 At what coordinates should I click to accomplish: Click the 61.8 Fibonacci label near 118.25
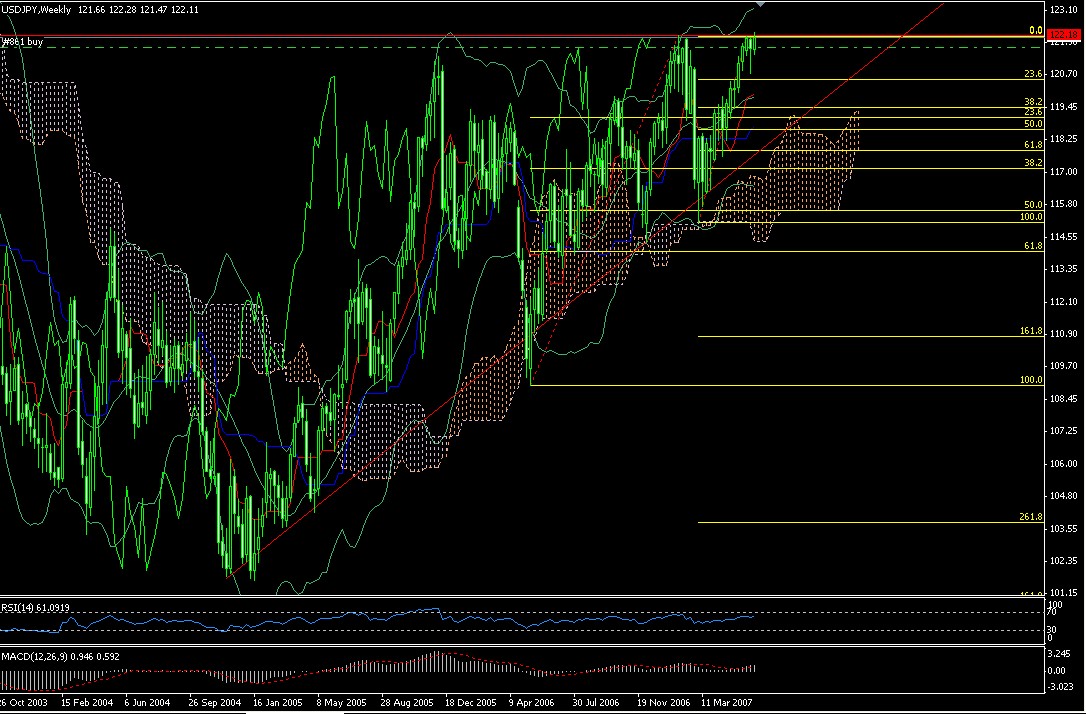[1033, 145]
